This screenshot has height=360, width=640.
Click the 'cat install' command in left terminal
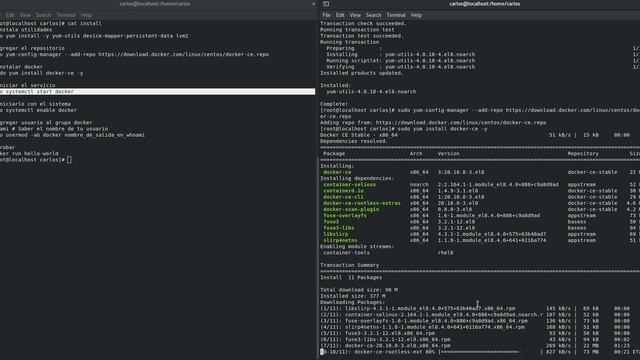84,23
